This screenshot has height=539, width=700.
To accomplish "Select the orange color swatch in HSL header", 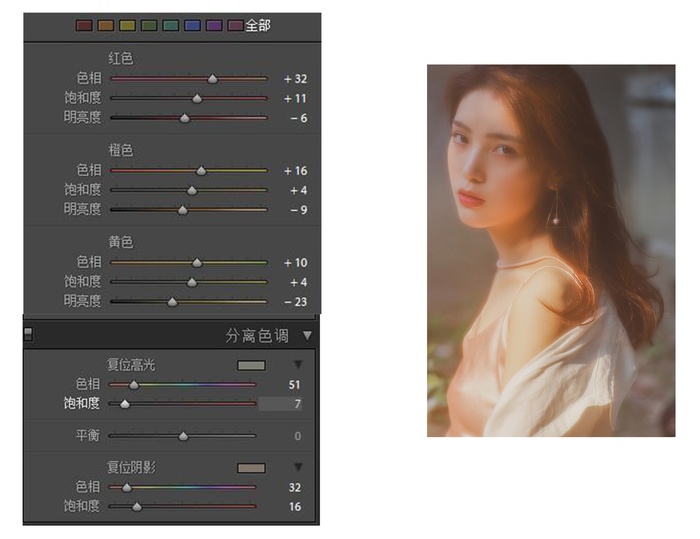I will coord(106,25).
